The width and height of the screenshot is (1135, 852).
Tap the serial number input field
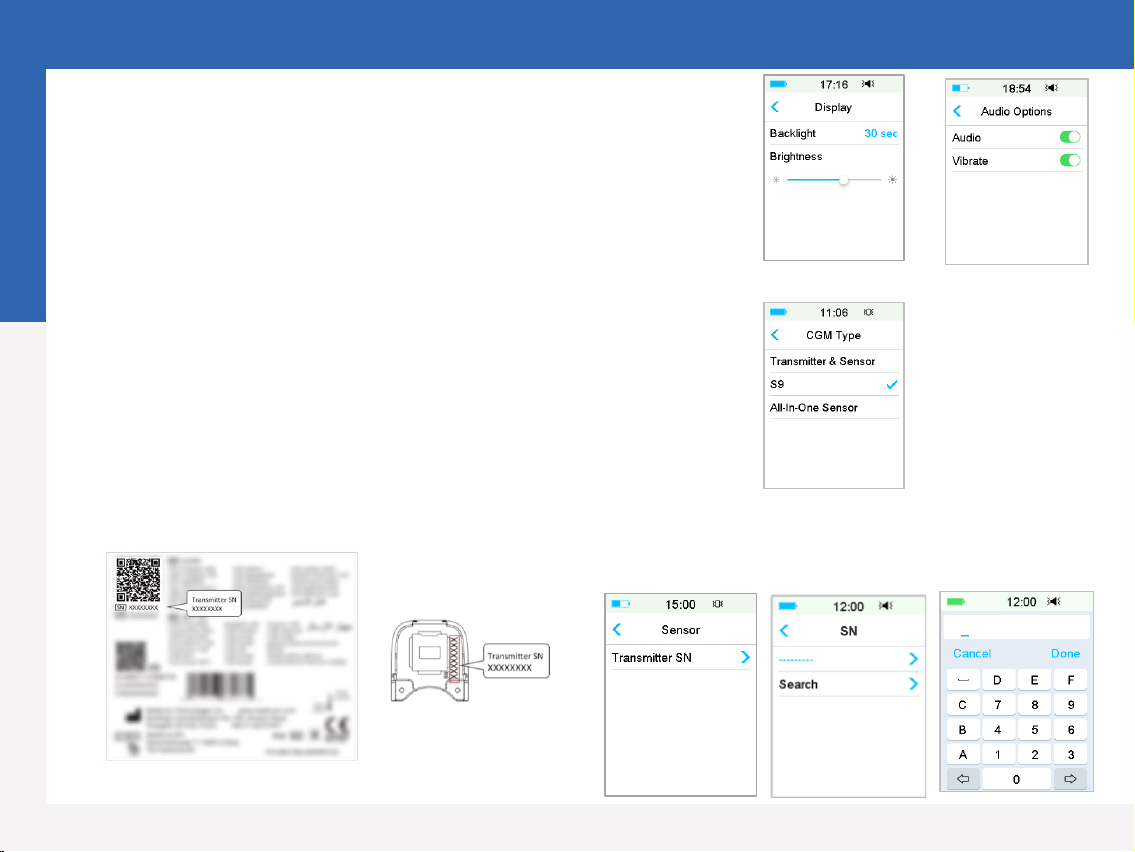[1016, 627]
